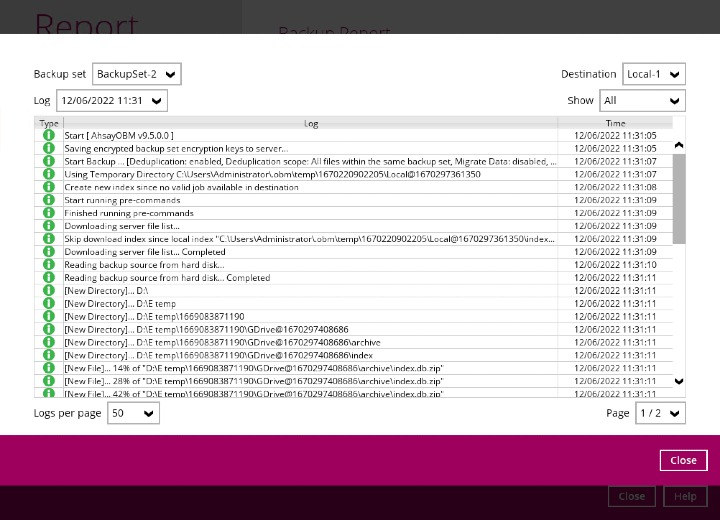Select log text 'Using Temporary Directory C:\Users\Administrator'
This screenshot has height=520, width=720.
point(272,174)
